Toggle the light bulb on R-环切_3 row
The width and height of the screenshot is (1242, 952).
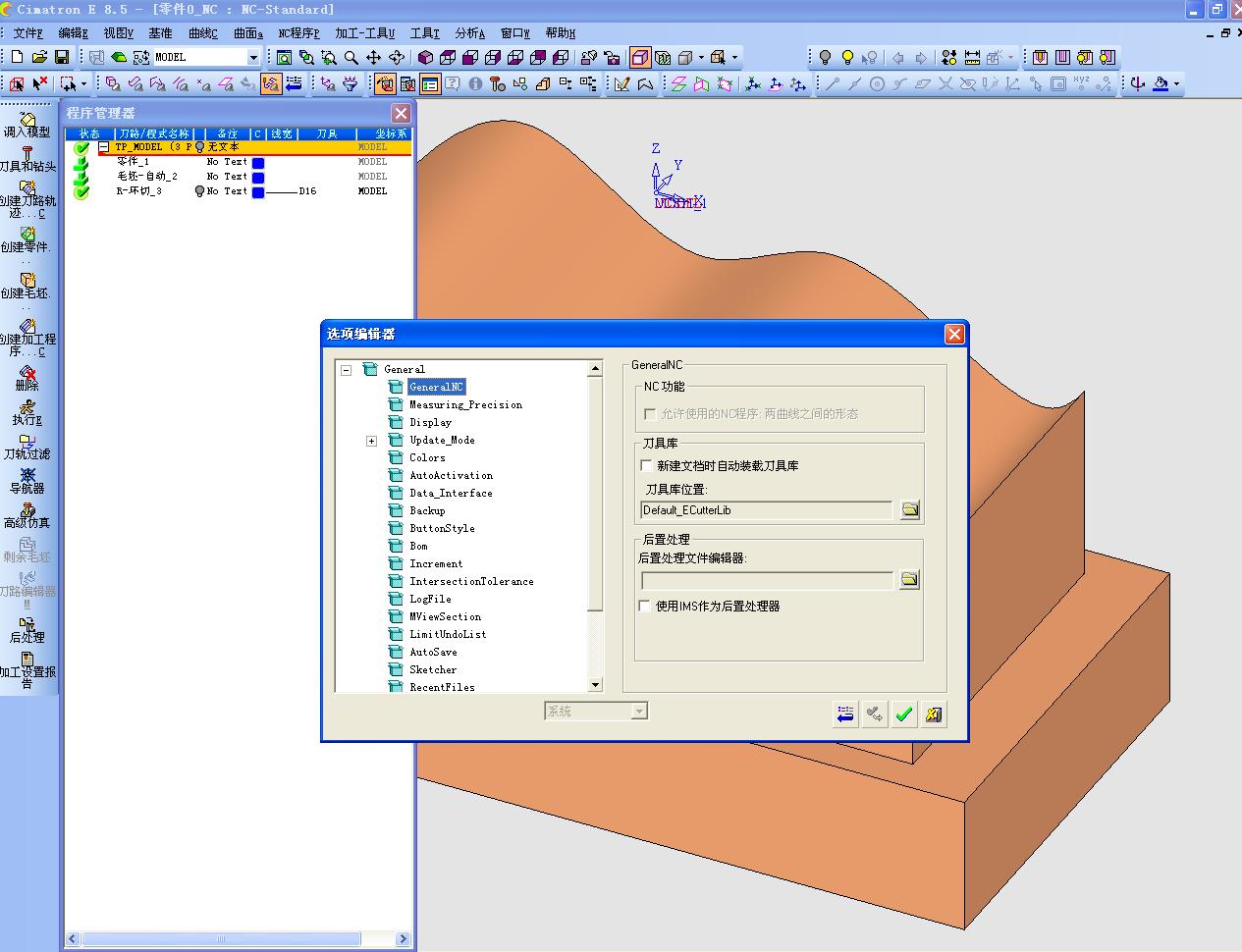coord(199,191)
